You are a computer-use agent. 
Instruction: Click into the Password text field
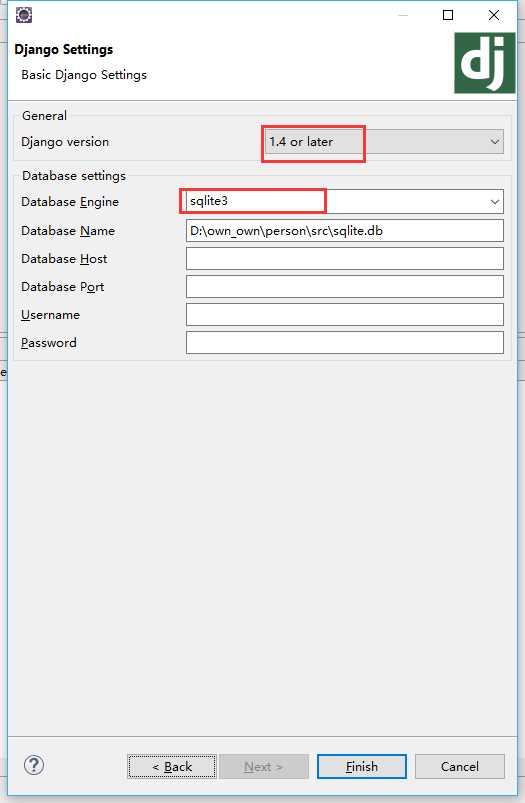coord(345,343)
